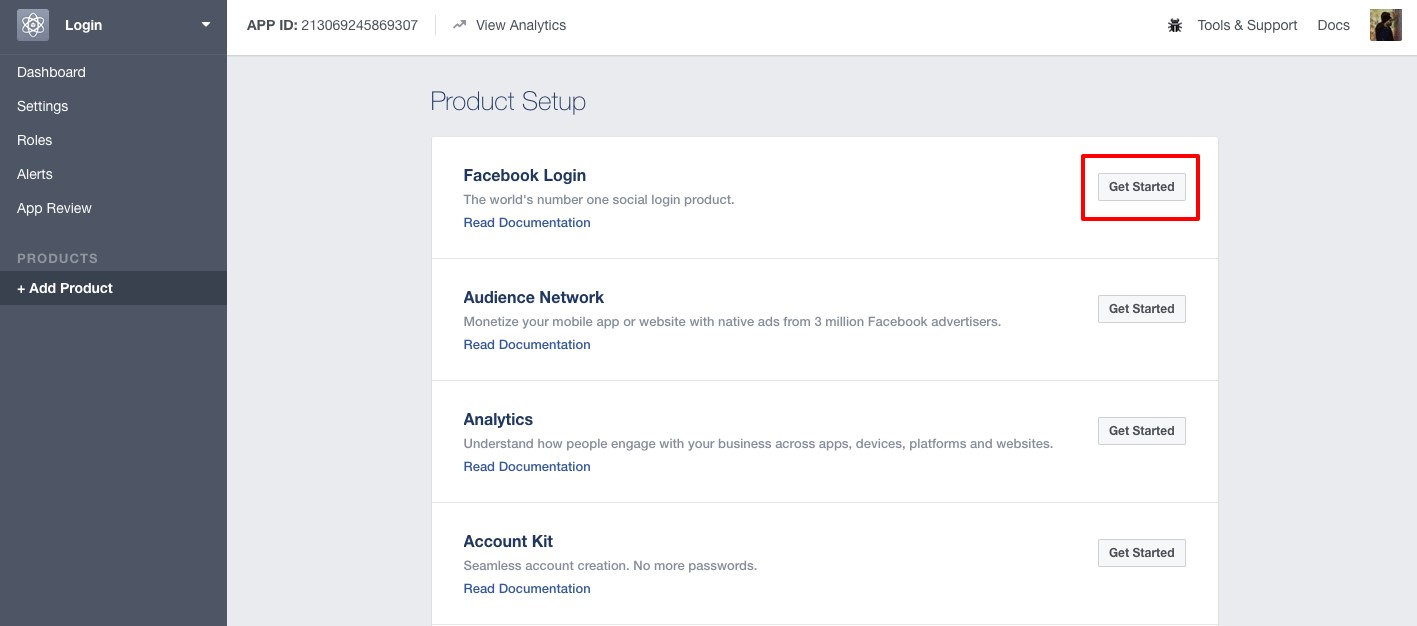The height and width of the screenshot is (626, 1417).
Task: Click the bug icon next to Tools & Support
Action: pyautogui.click(x=1175, y=25)
